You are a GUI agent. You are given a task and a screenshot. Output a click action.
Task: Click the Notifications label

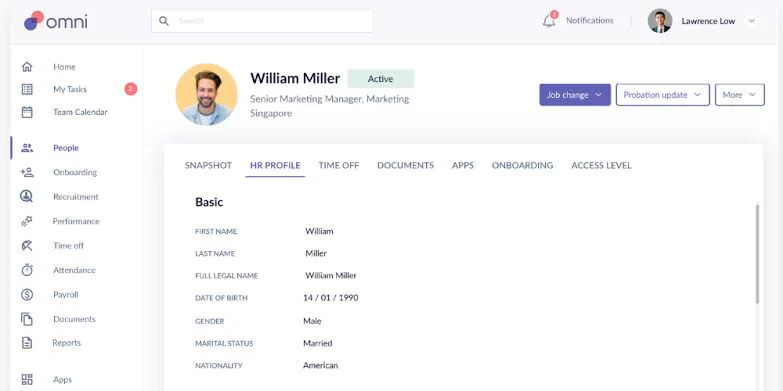pos(590,20)
